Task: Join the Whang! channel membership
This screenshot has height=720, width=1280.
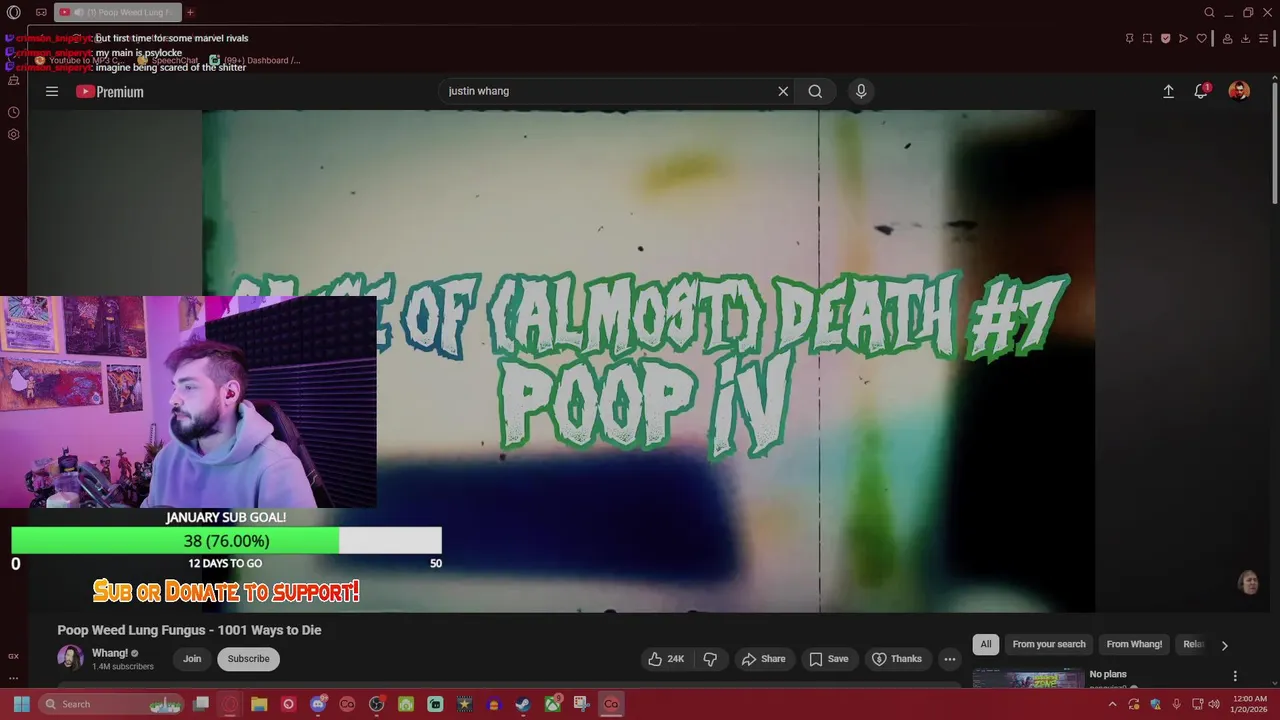Action: 192,659
